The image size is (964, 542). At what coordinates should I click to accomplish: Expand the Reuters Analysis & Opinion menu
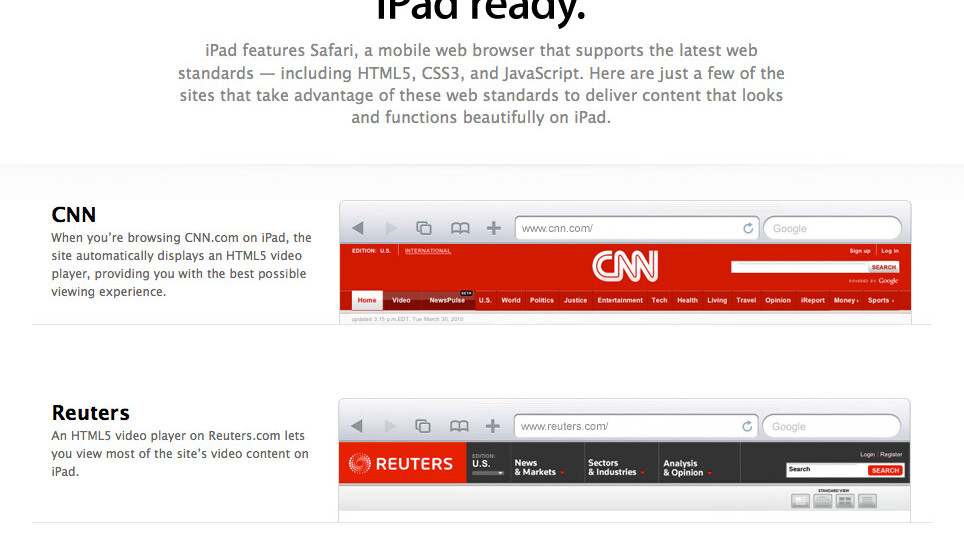click(687, 468)
